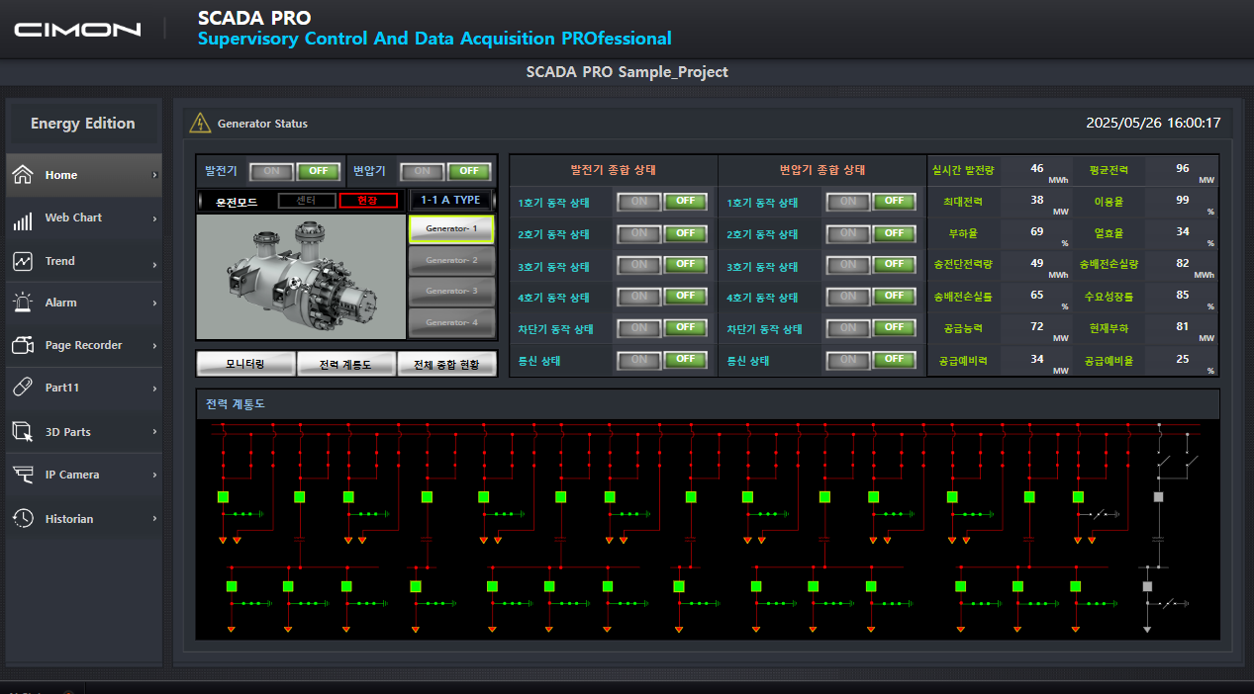
Task: Click the Web Chart bar graph icon
Action: [x=22, y=219]
